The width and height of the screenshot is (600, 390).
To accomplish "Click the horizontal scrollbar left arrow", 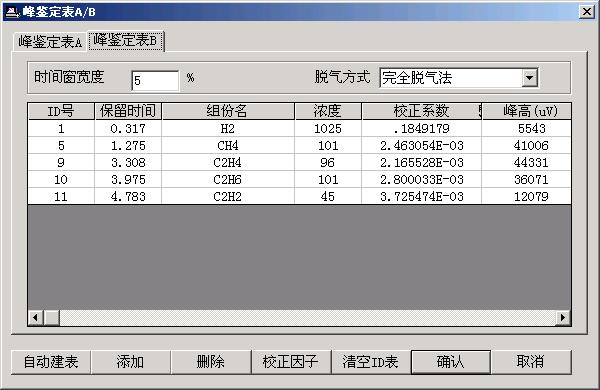I will pos(36,317).
